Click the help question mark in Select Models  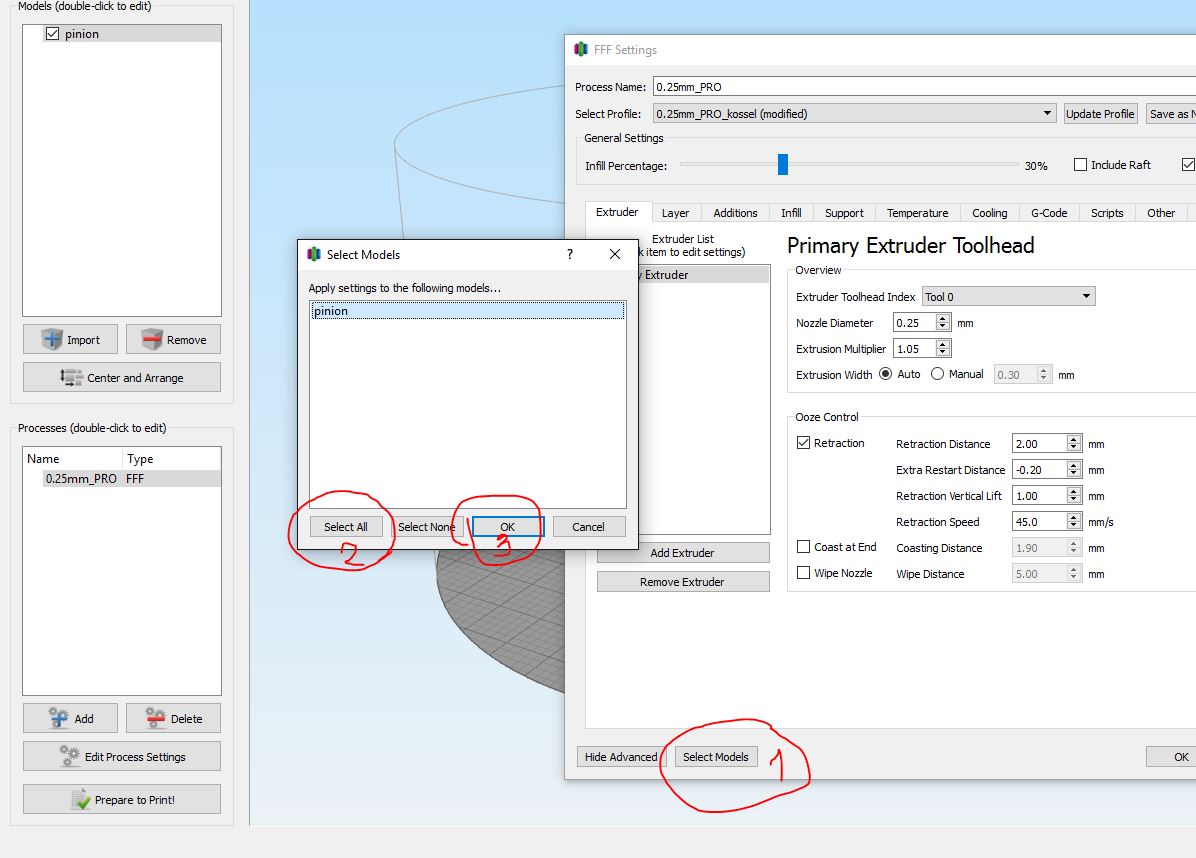click(570, 255)
